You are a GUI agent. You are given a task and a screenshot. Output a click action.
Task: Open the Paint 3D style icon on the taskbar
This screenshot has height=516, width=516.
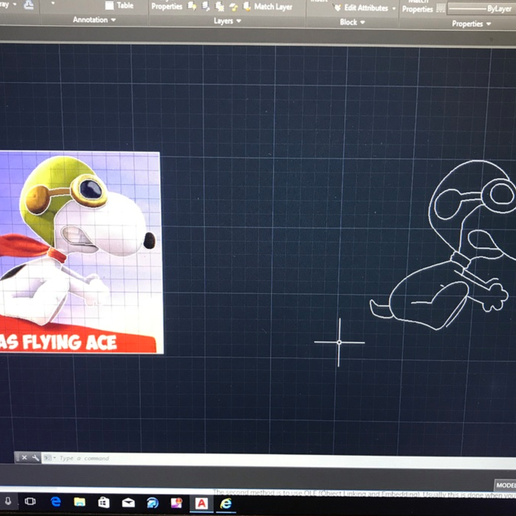coord(177,503)
